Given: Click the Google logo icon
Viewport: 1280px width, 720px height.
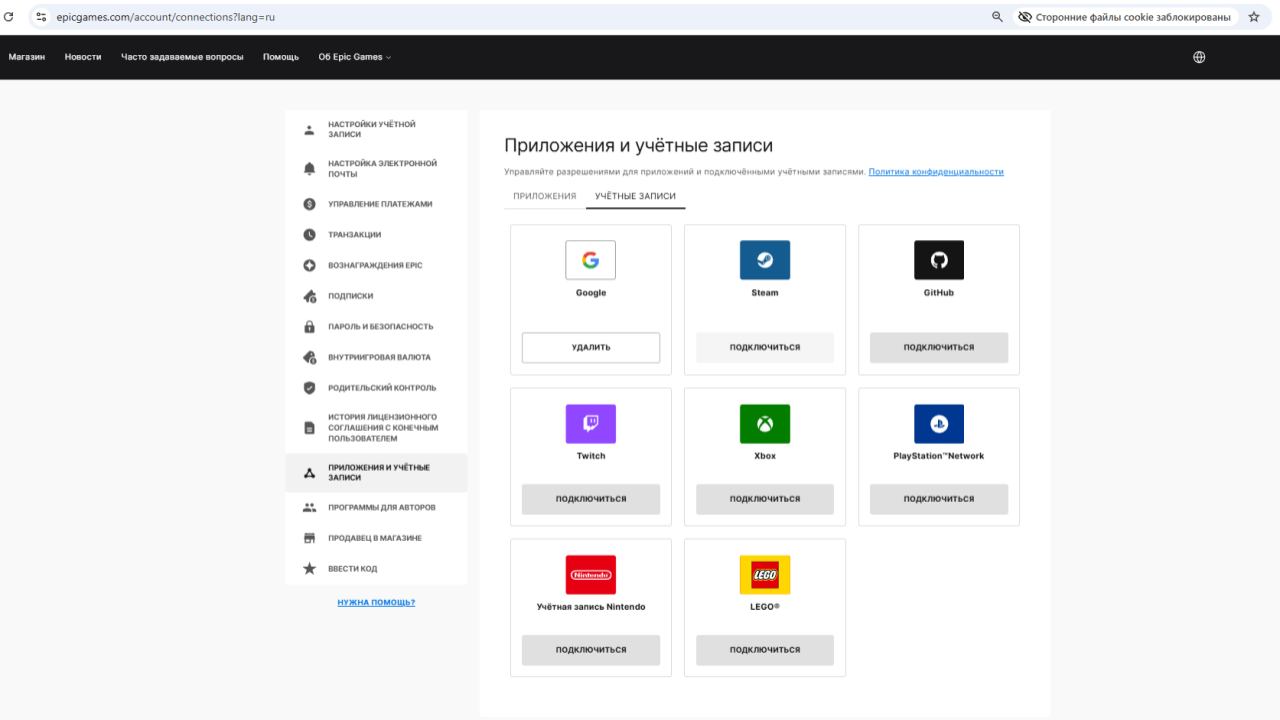Looking at the screenshot, I should pyautogui.click(x=591, y=260).
